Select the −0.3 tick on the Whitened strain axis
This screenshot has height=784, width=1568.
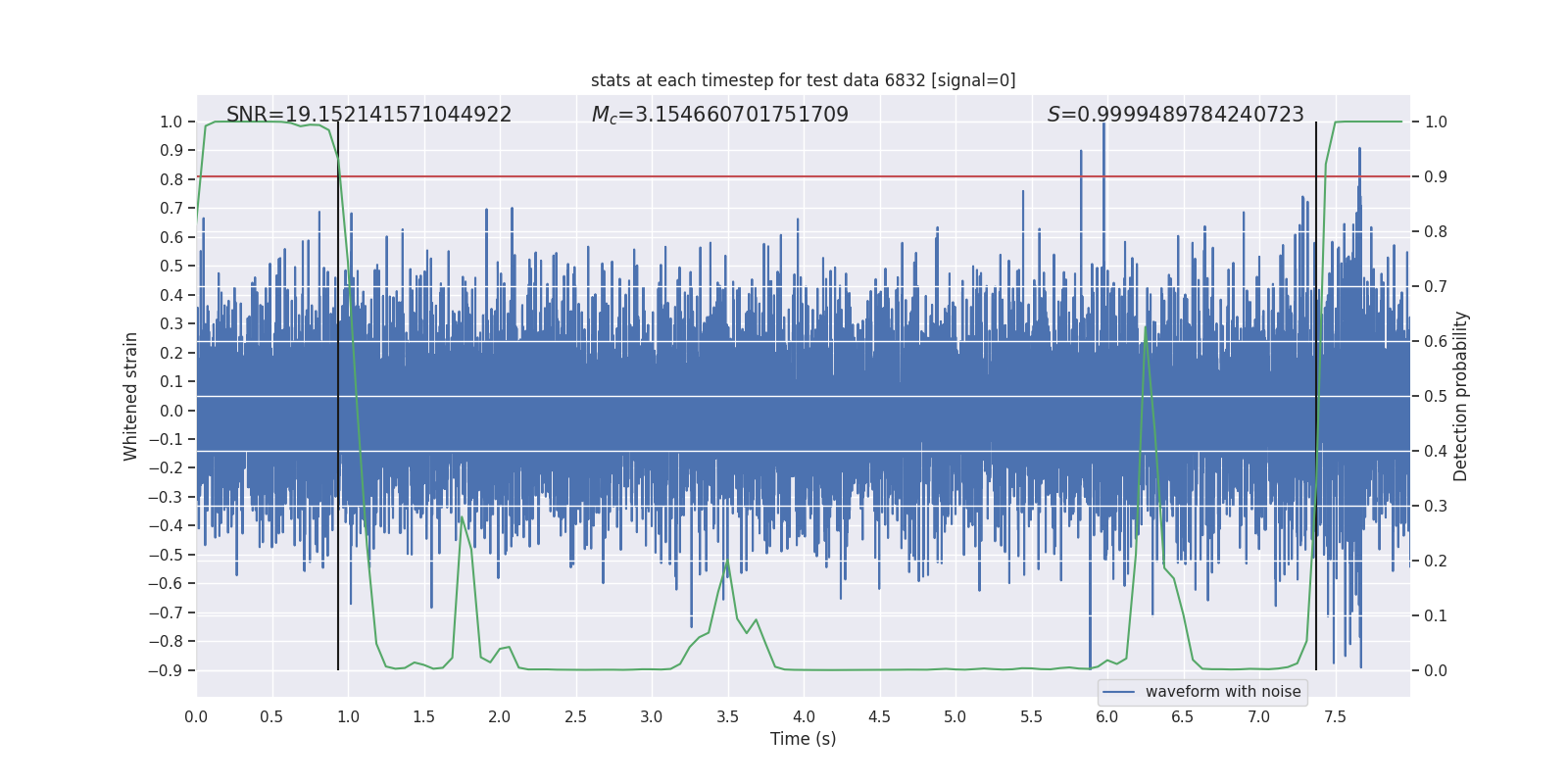tap(166, 498)
